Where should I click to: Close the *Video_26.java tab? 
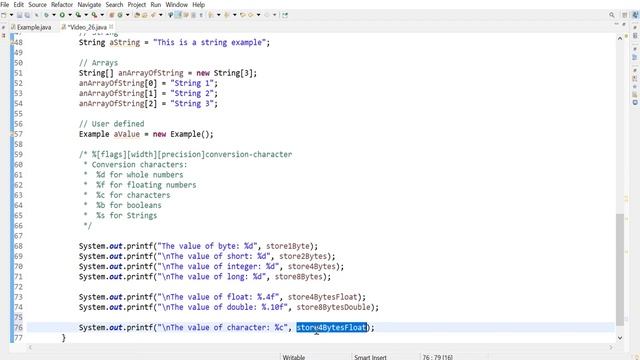click(111, 27)
